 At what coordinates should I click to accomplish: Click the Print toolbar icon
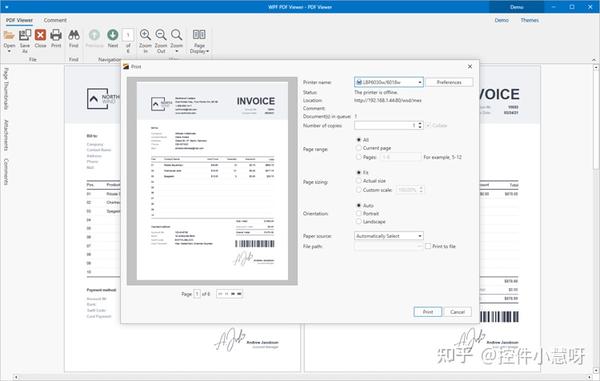[x=56, y=35]
